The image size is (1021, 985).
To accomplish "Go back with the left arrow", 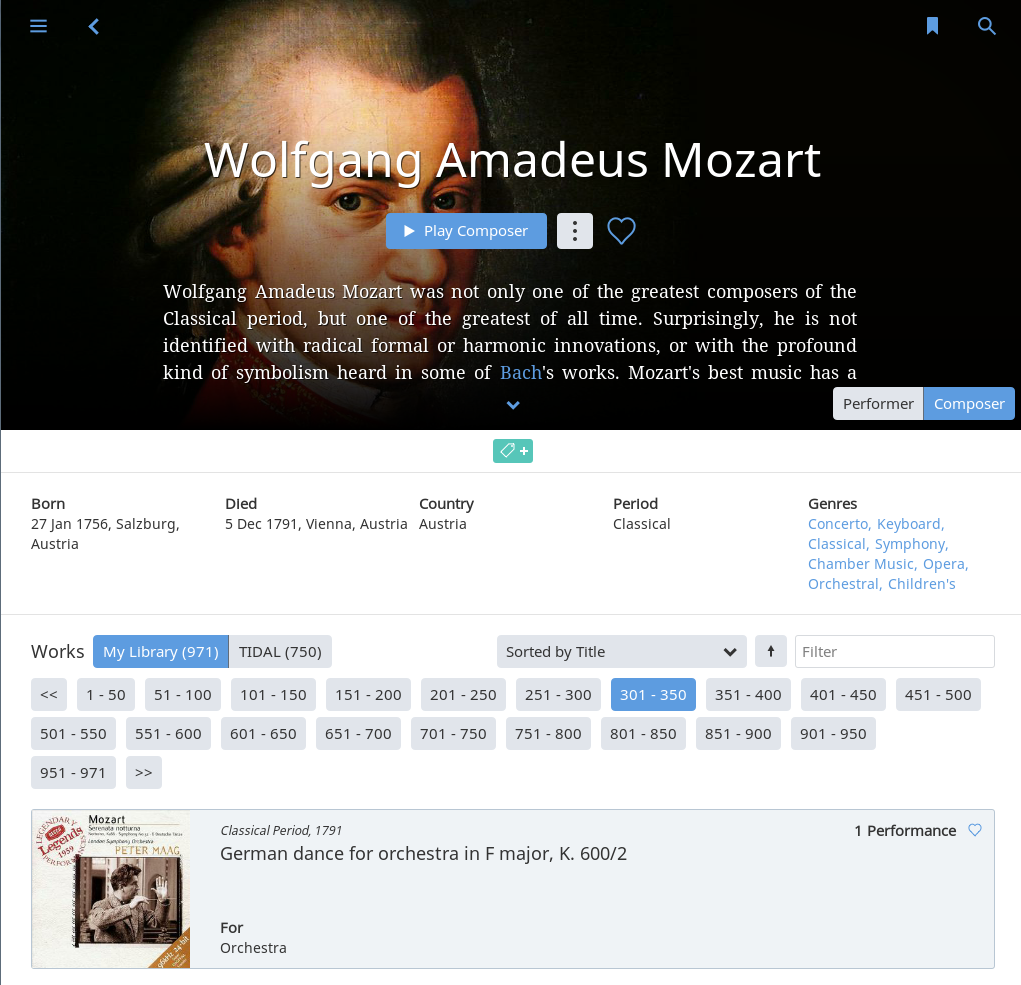I will click(94, 26).
